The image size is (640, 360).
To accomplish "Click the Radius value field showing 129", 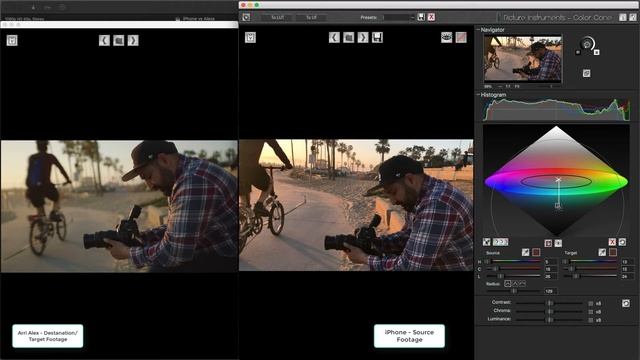I will tap(550, 291).
